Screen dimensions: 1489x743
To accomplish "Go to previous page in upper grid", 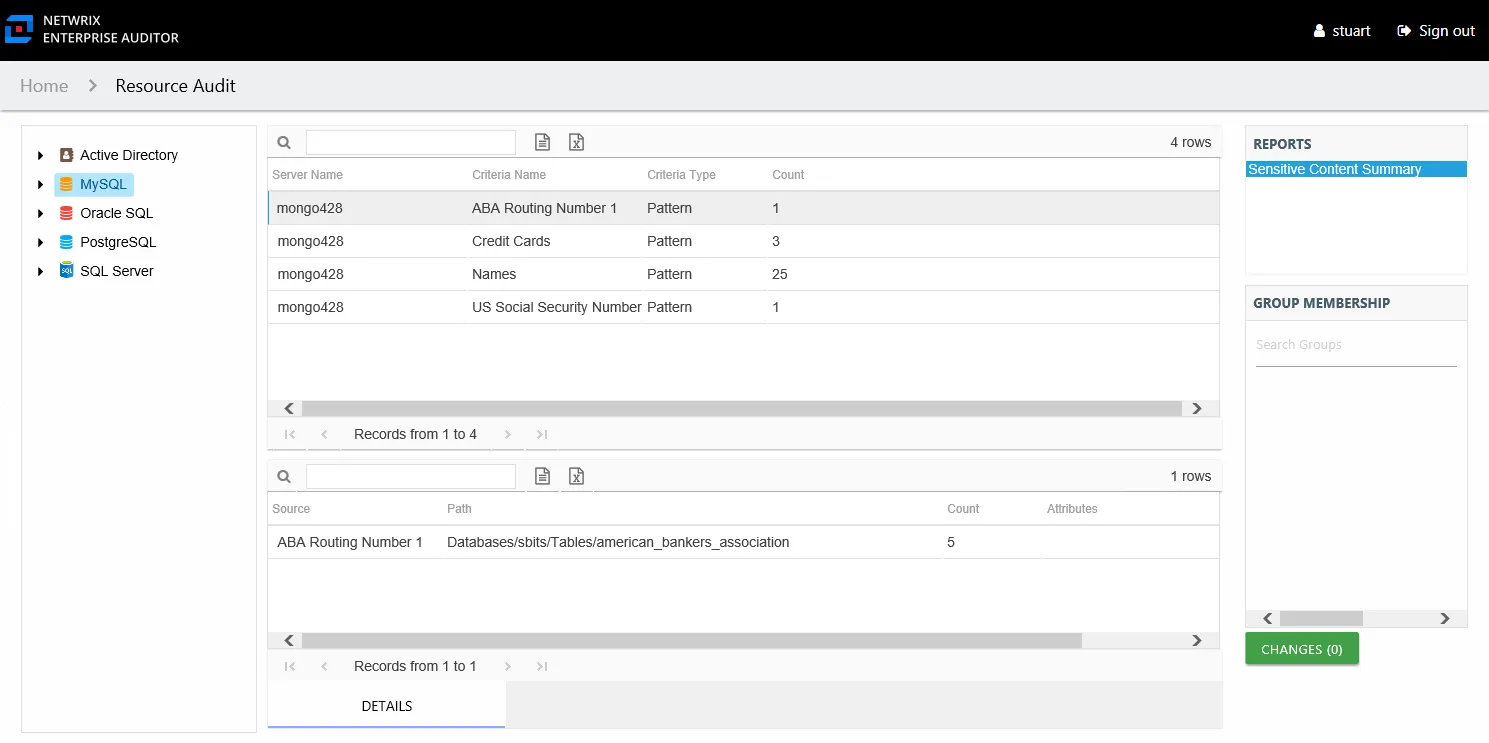I will (x=324, y=434).
